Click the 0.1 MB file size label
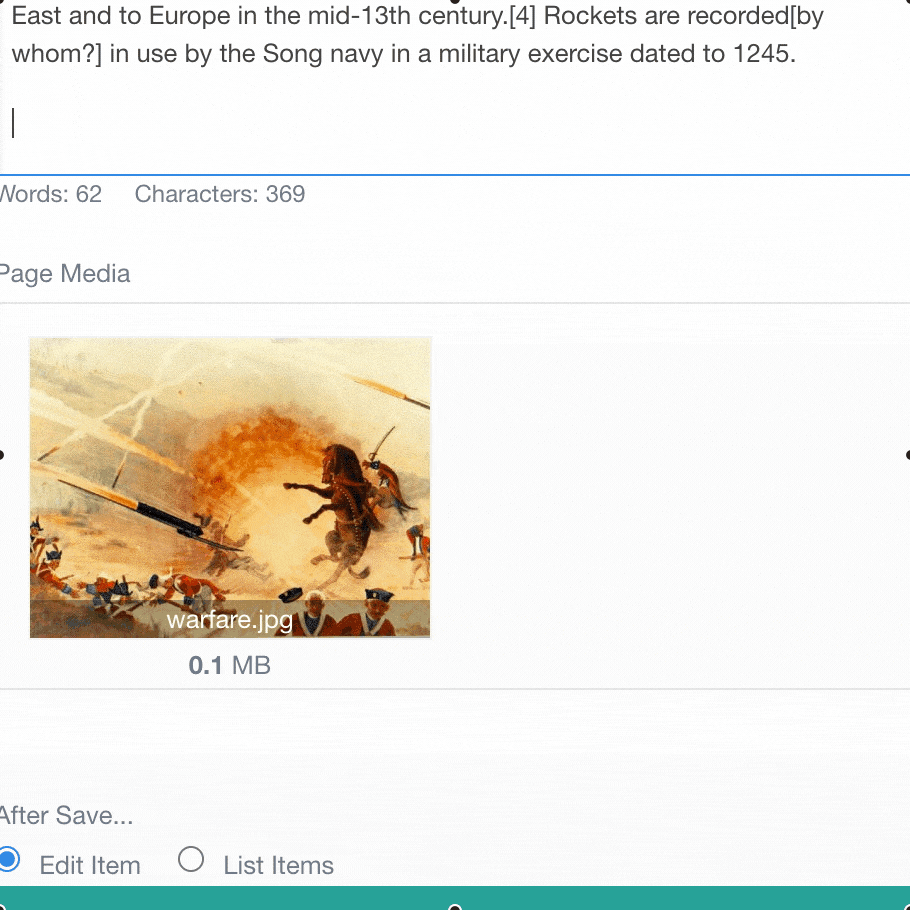The width and height of the screenshot is (910, 910). click(230, 665)
